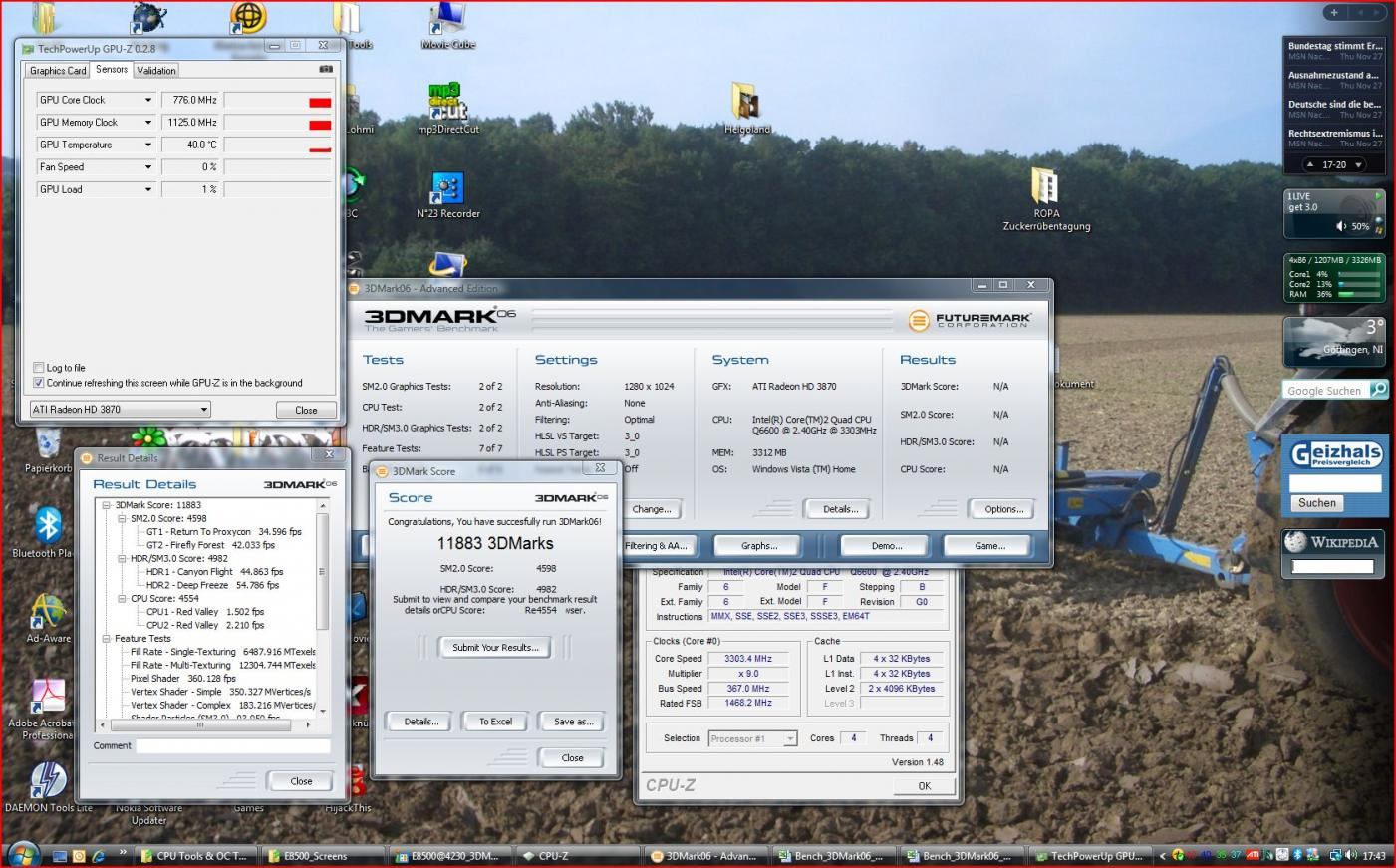Open the GPU Temperature sensor dropdown
Viewport: 1396px width, 868px height.
148,145
